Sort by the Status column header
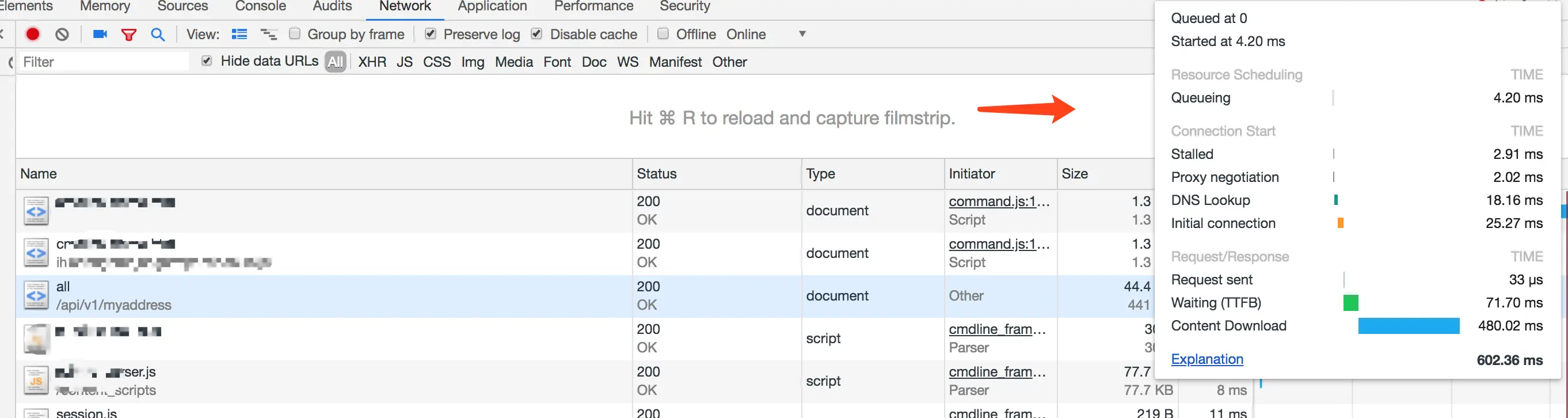The width and height of the screenshot is (1568, 418). click(x=717, y=174)
